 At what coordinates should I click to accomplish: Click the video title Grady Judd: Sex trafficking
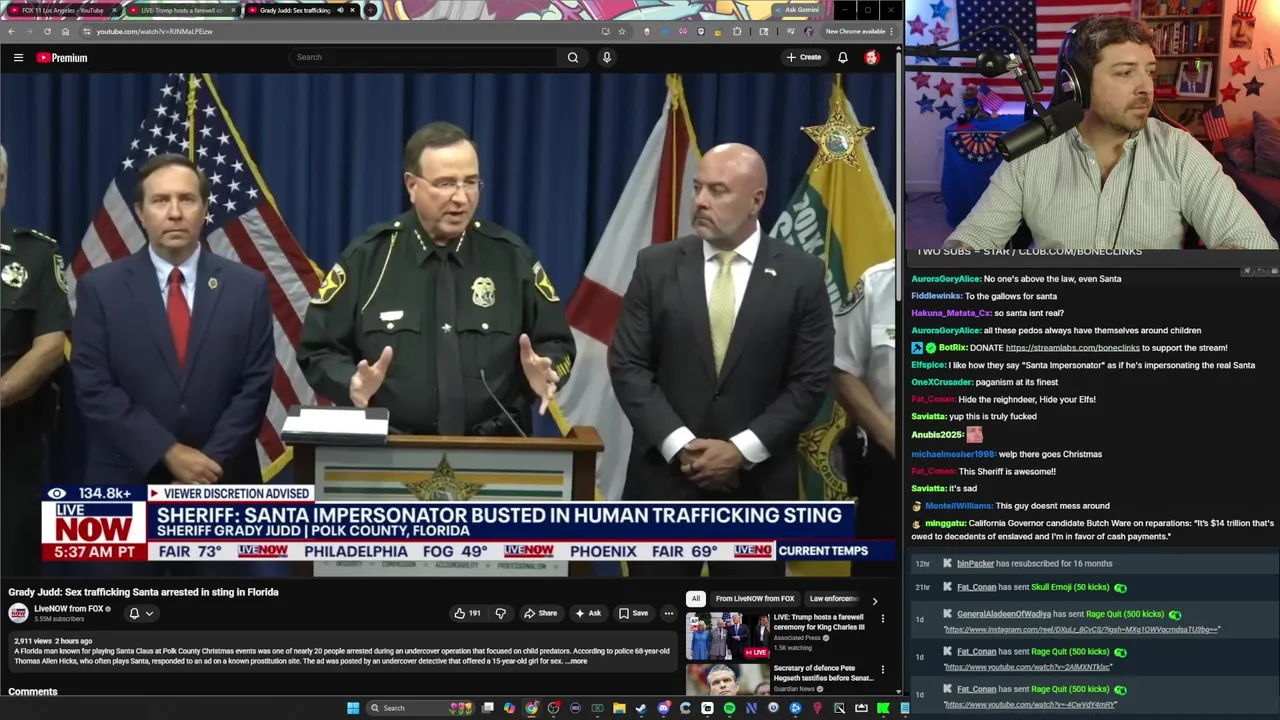143,592
